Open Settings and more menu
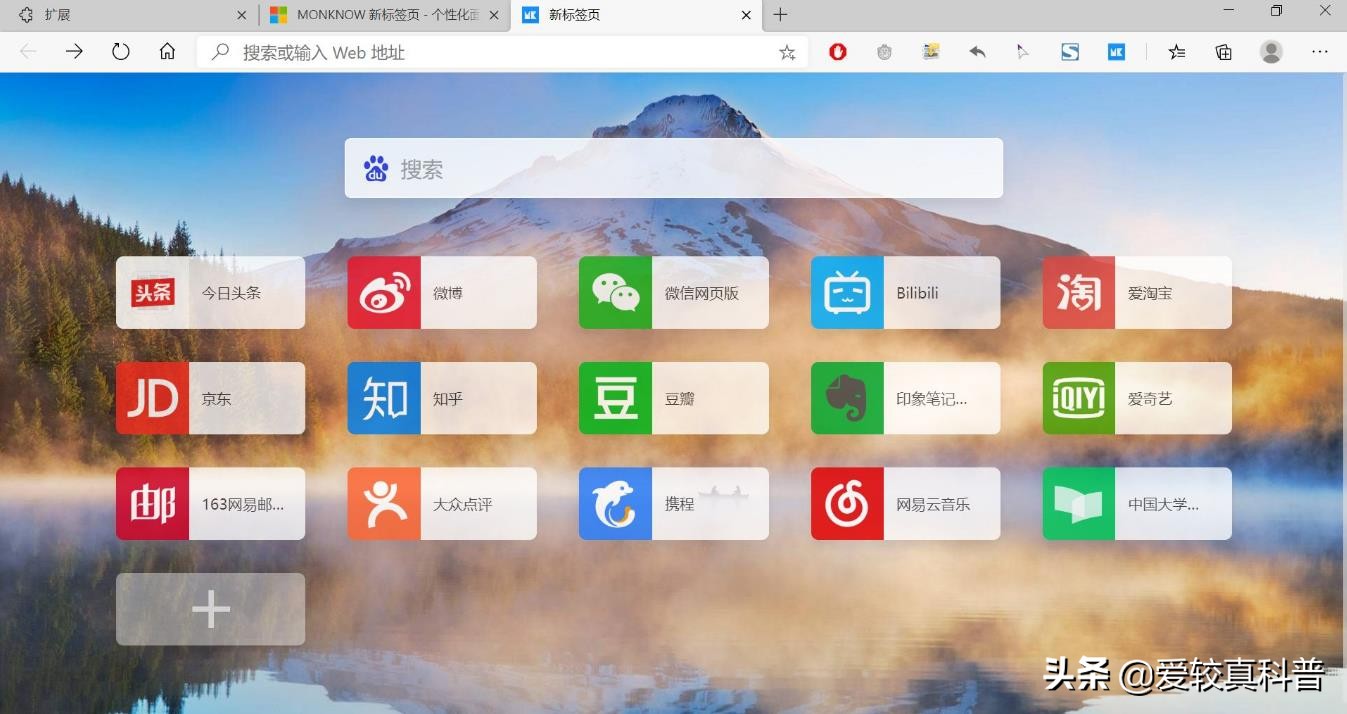Viewport: 1347px width, 714px height. [1320, 51]
